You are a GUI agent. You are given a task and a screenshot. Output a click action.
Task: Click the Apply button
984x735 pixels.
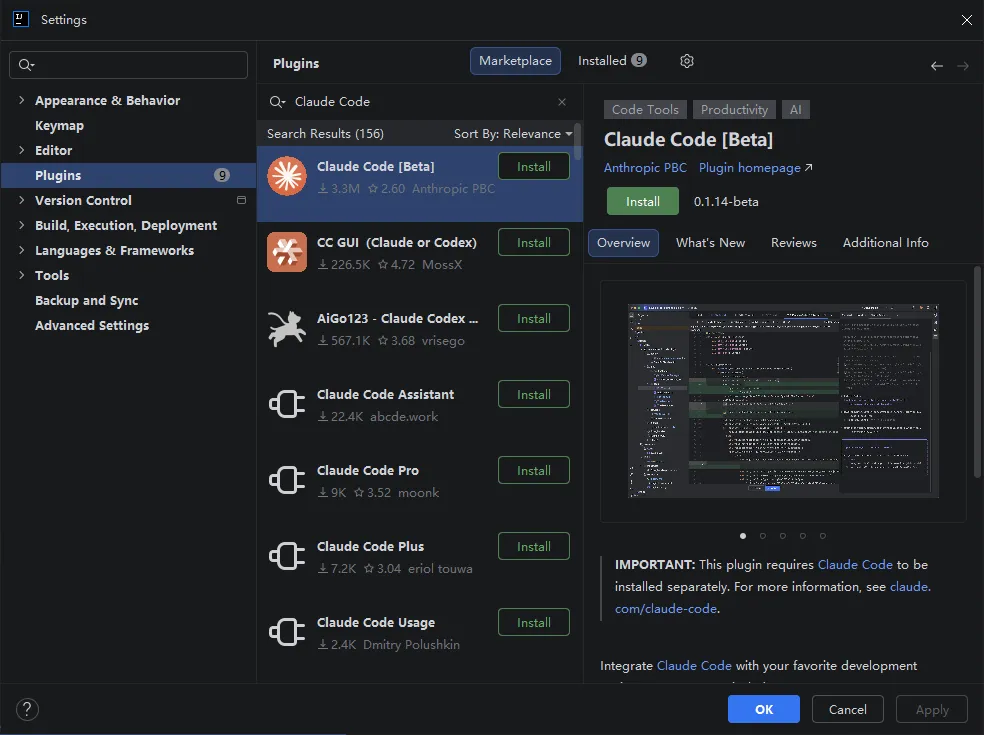[x=932, y=709]
